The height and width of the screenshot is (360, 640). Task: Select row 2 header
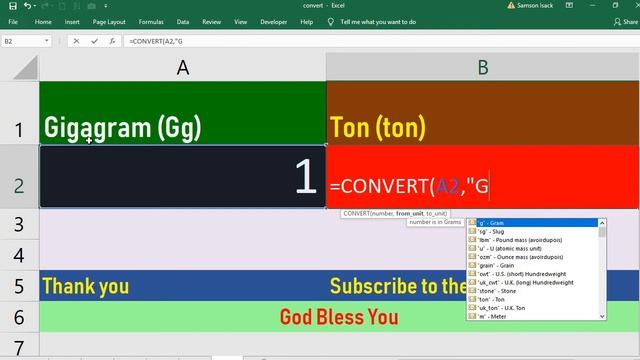pos(19,177)
